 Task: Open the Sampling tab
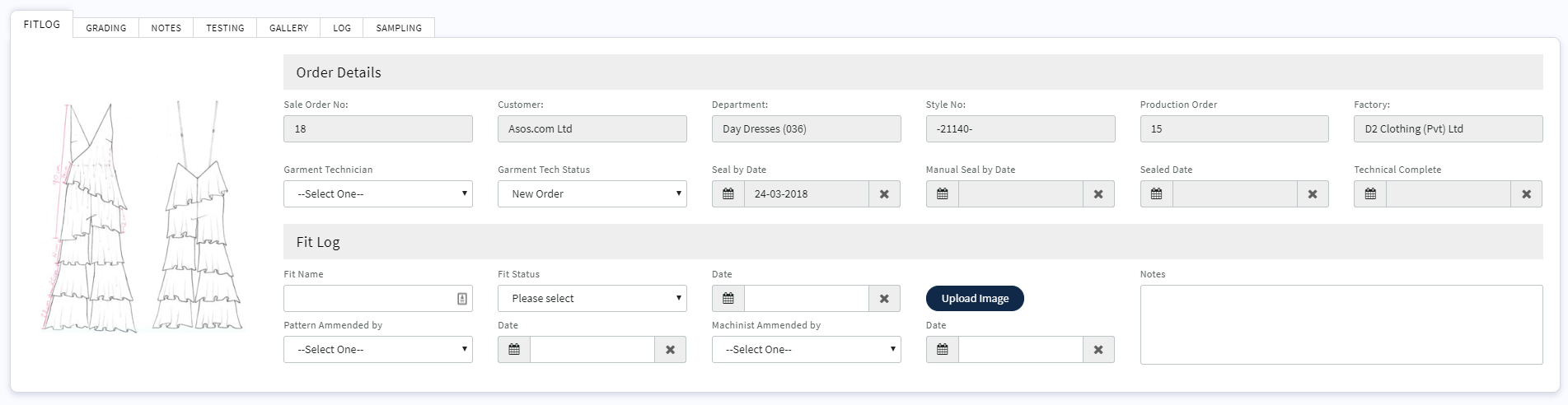tap(399, 28)
